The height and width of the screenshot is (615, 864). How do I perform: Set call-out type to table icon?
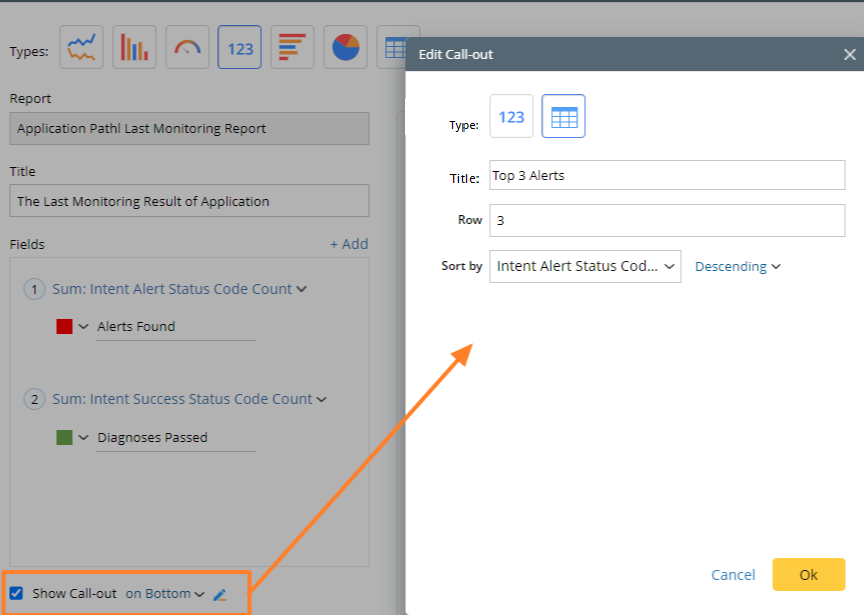(564, 117)
